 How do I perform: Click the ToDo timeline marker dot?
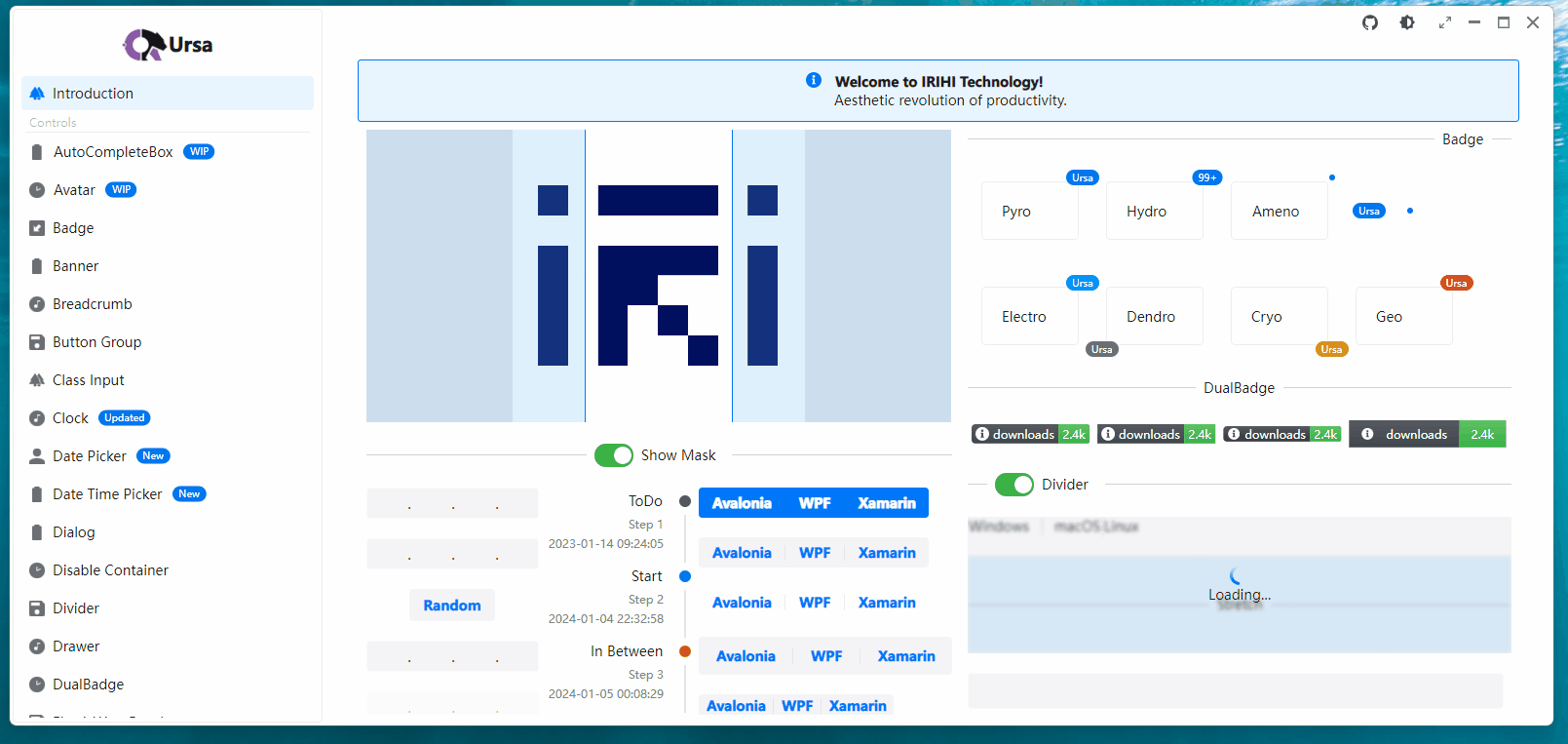pos(685,501)
